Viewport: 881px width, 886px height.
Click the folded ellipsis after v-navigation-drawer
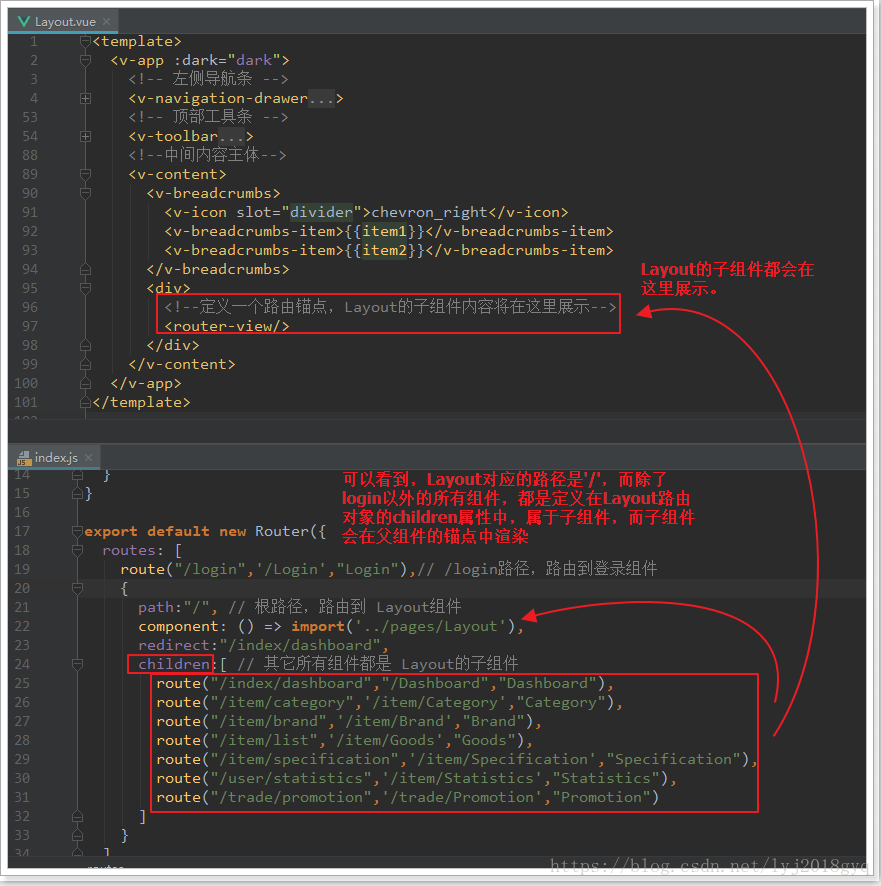coord(322,99)
